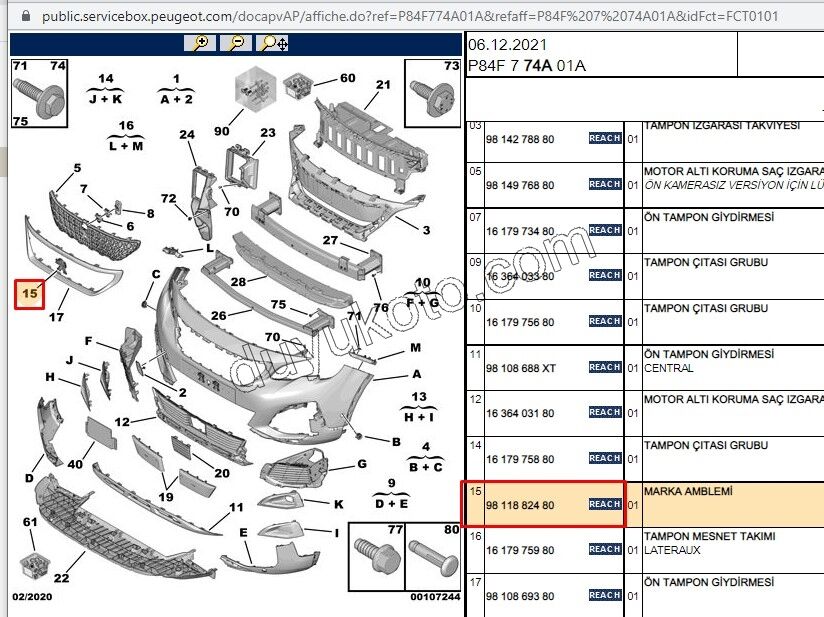Viewport: 824px width, 617px height.
Task: Click the zoom in magnifier icon
Action: pyautogui.click(x=201, y=43)
